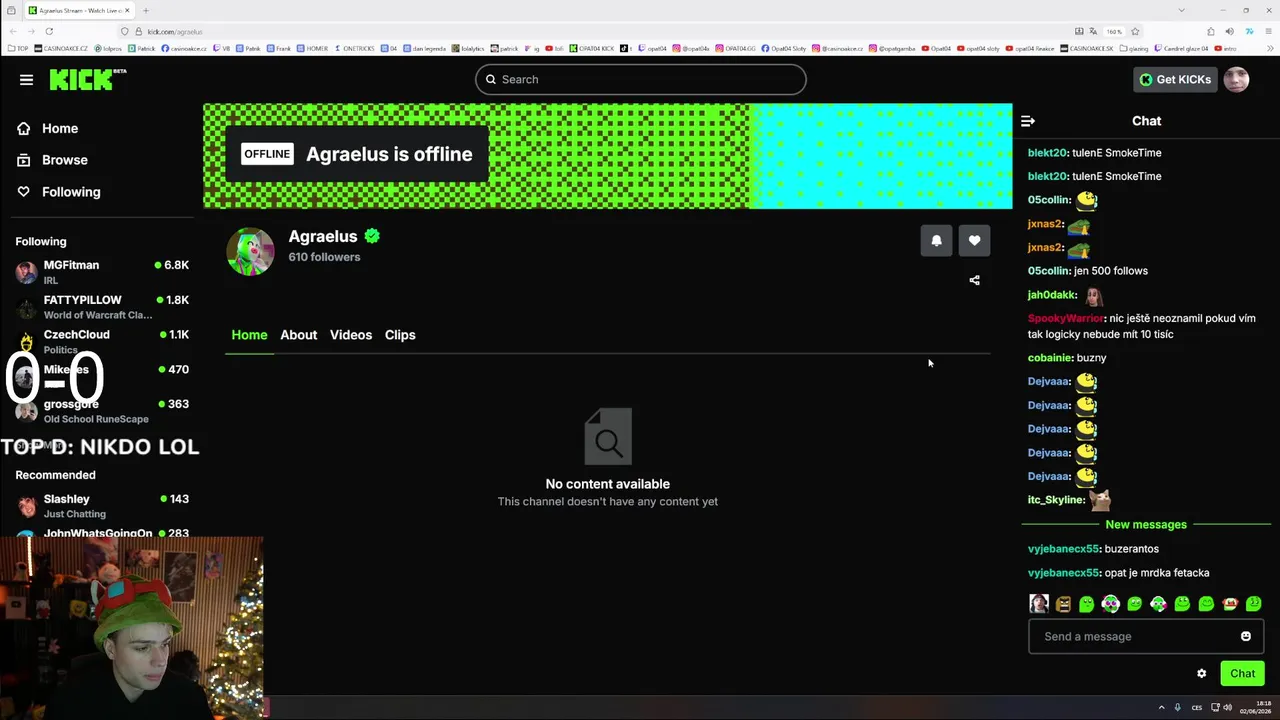Open the CASINOAKCE.CZ bookmark
The image size is (1280, 720).
(62, 48)
